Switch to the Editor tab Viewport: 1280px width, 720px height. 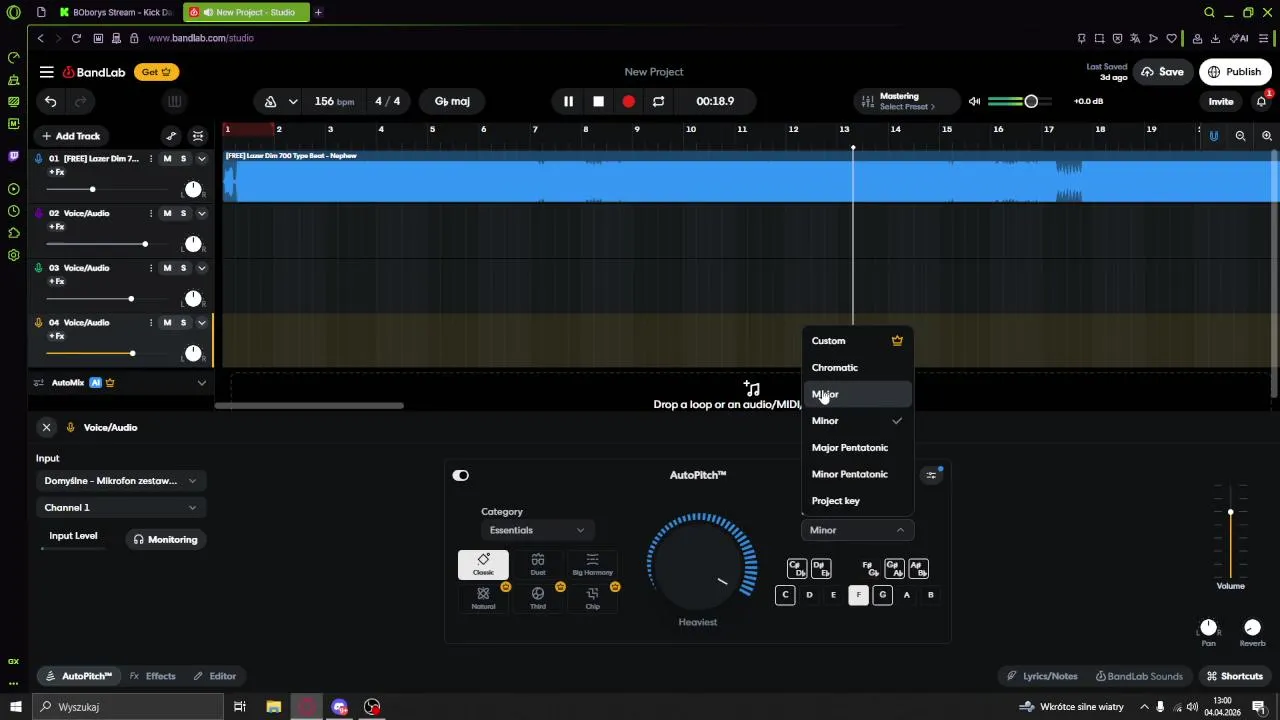click(x=215, y=676)
